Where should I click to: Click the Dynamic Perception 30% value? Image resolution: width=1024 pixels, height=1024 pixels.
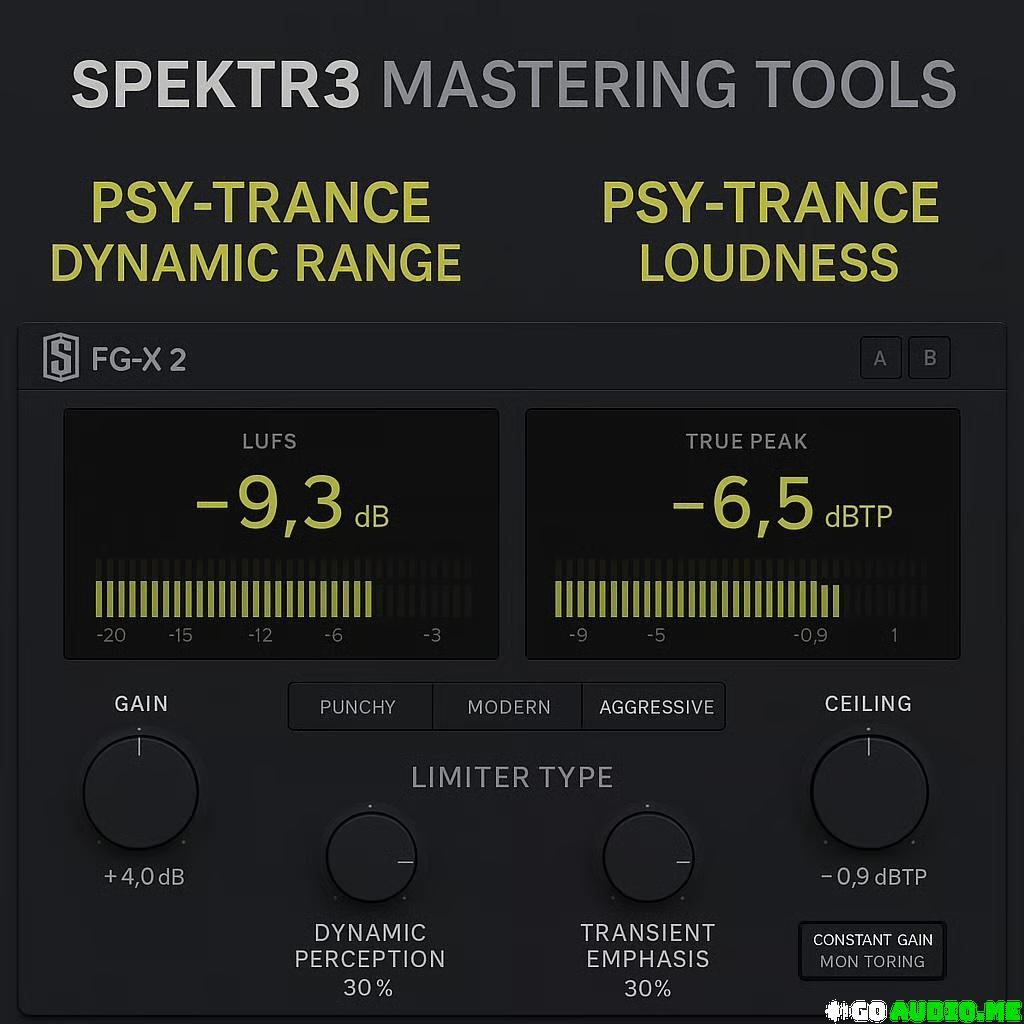click(x=369, y=989)
